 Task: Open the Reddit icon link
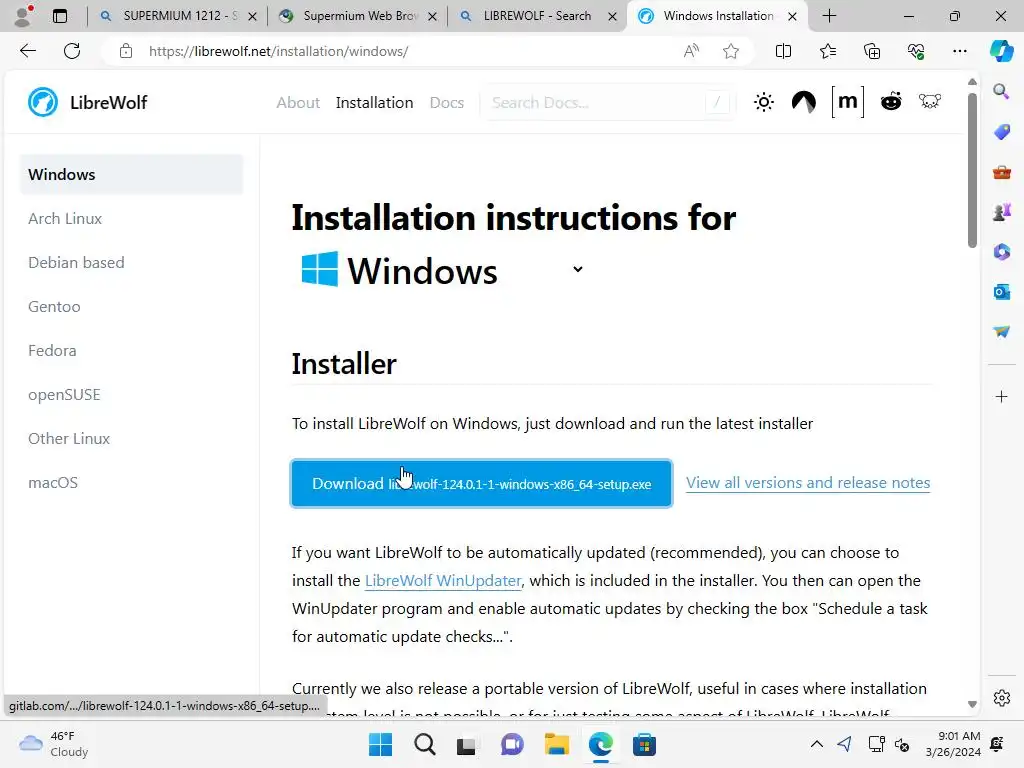891,102
